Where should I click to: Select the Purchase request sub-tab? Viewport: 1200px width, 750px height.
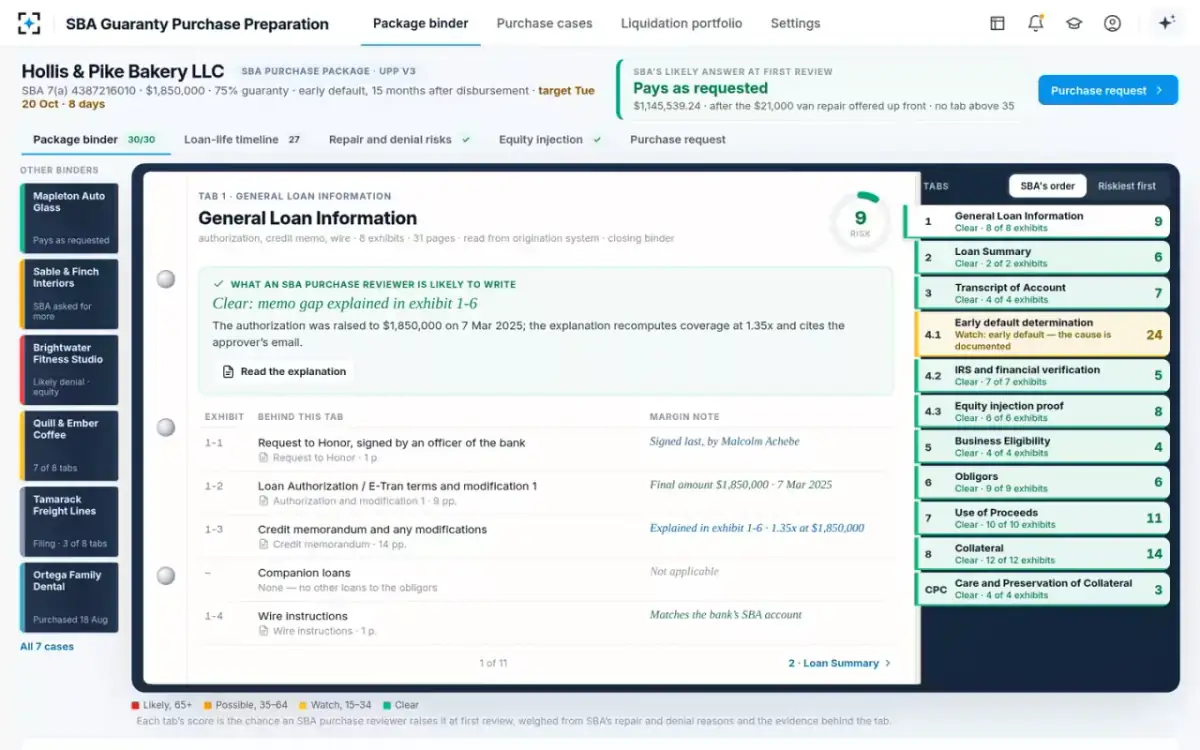click(678, 140)
